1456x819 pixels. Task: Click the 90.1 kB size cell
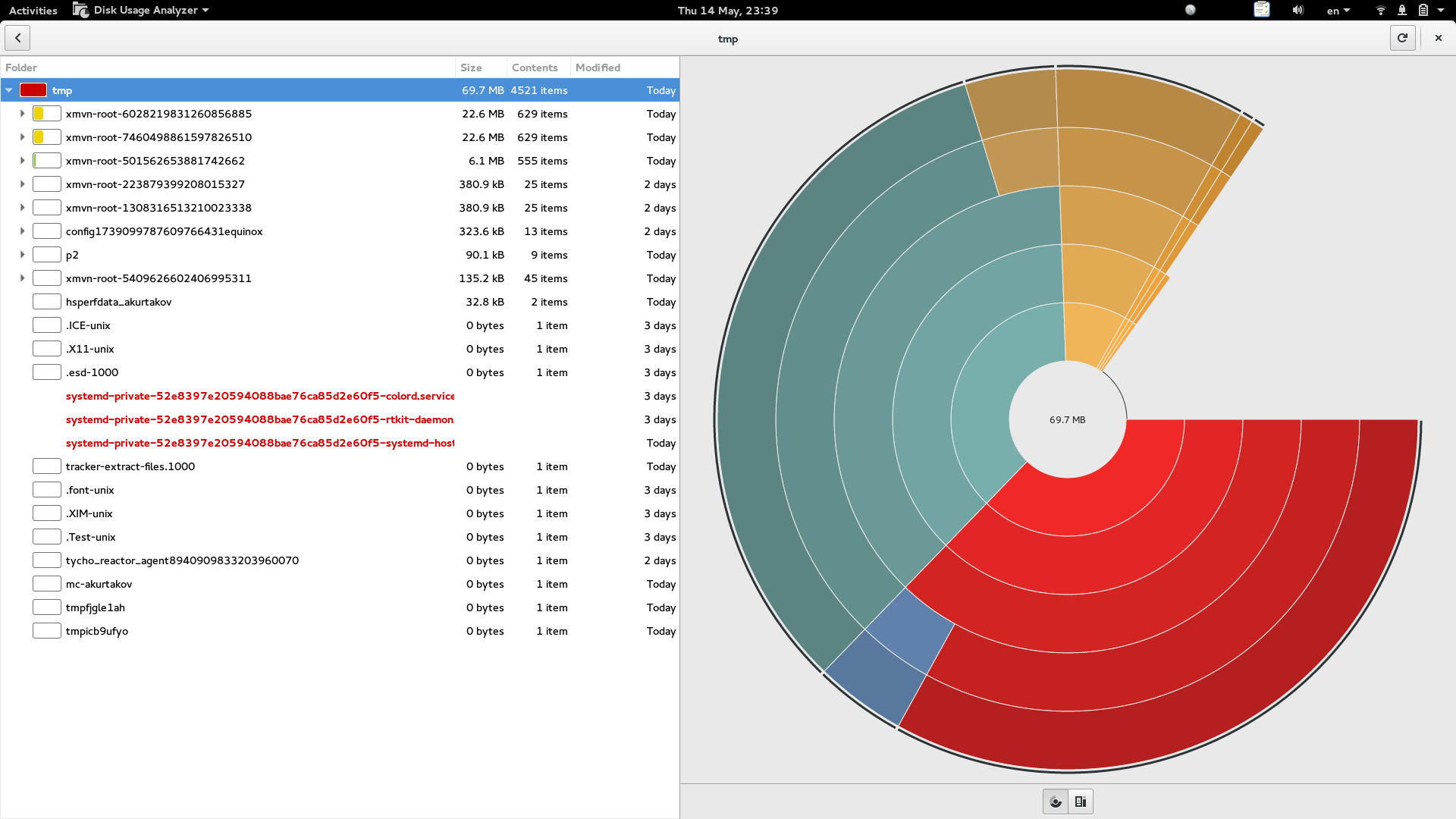485,255
